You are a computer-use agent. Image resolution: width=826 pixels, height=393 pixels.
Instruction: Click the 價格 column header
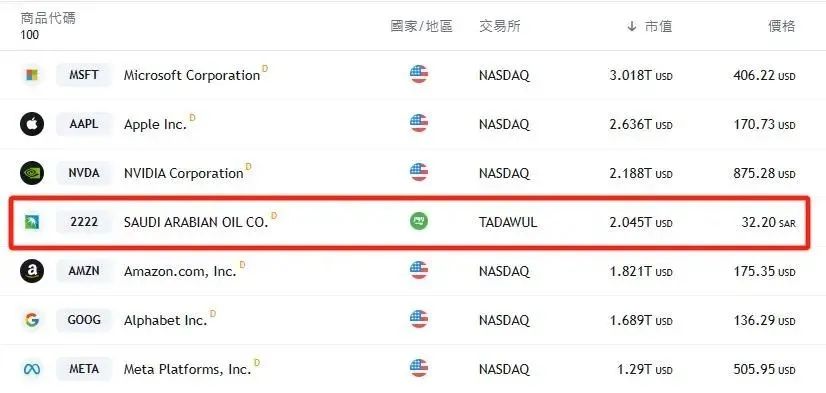click(x=781, y=26)
